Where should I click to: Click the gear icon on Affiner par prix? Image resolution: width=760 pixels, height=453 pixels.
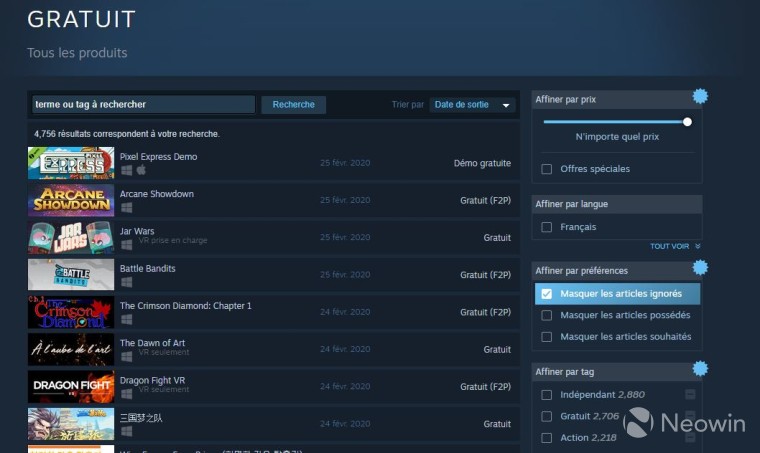700,96
